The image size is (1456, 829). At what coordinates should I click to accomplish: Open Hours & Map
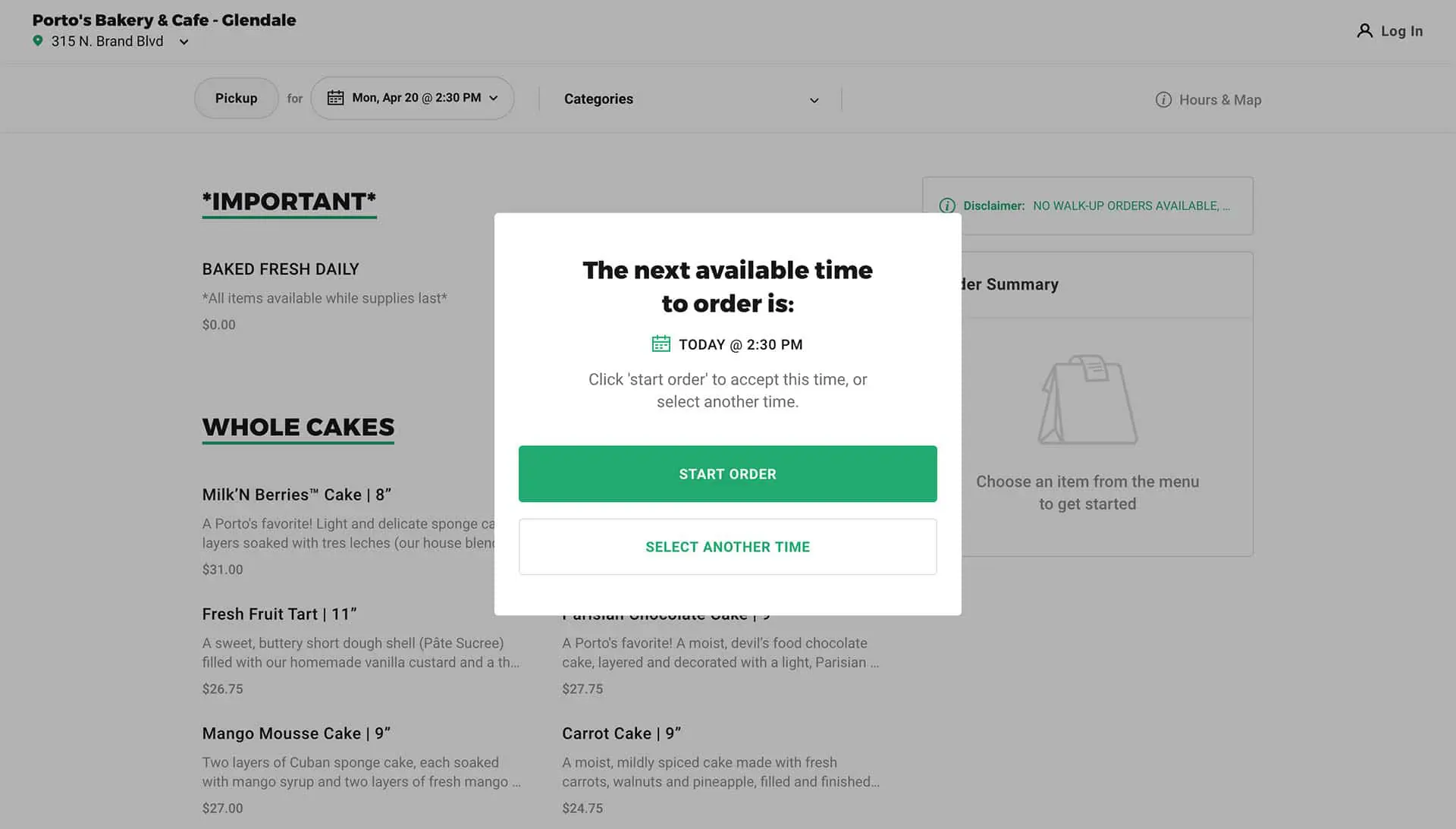coord(1219,99)
